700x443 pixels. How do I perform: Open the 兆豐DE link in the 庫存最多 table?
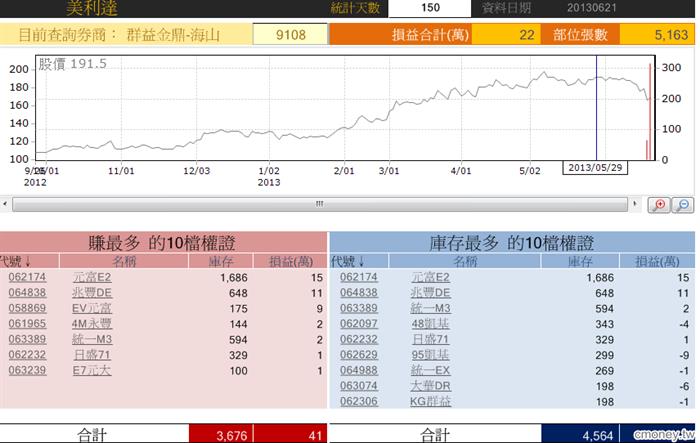tap(430, 293)
